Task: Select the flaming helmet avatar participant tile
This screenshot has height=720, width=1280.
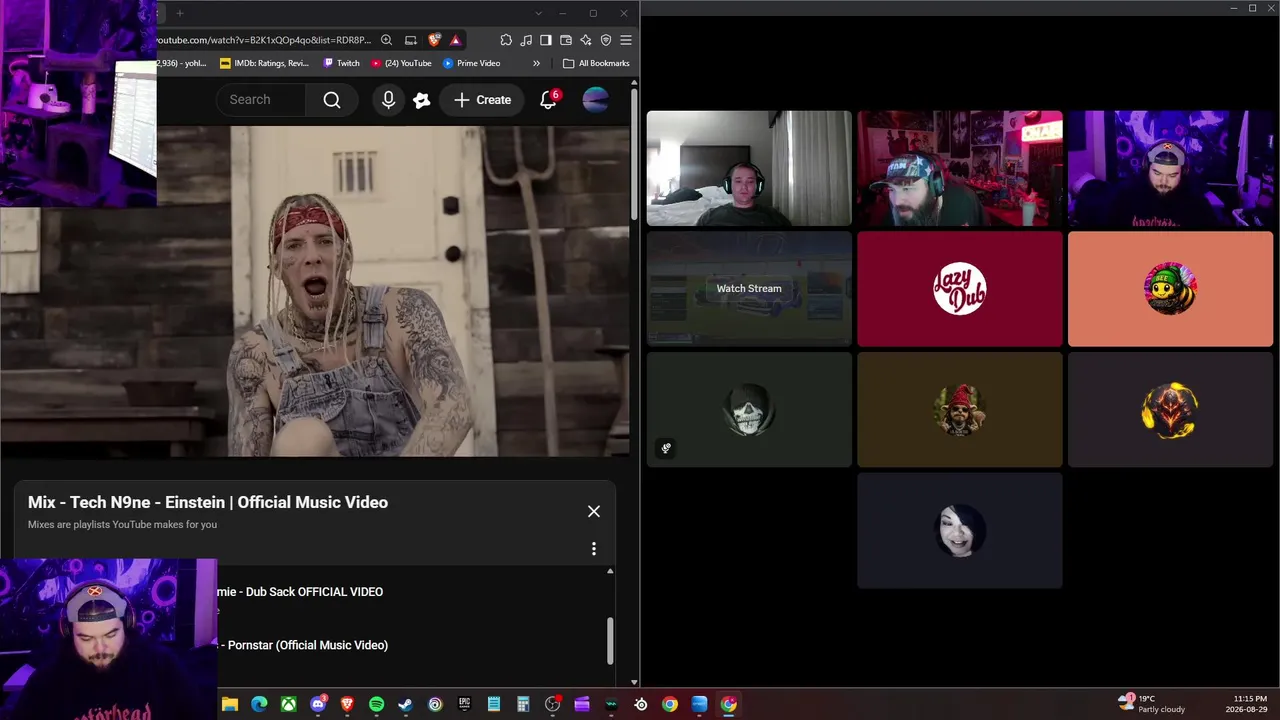Action: (x=1171, y=410)
